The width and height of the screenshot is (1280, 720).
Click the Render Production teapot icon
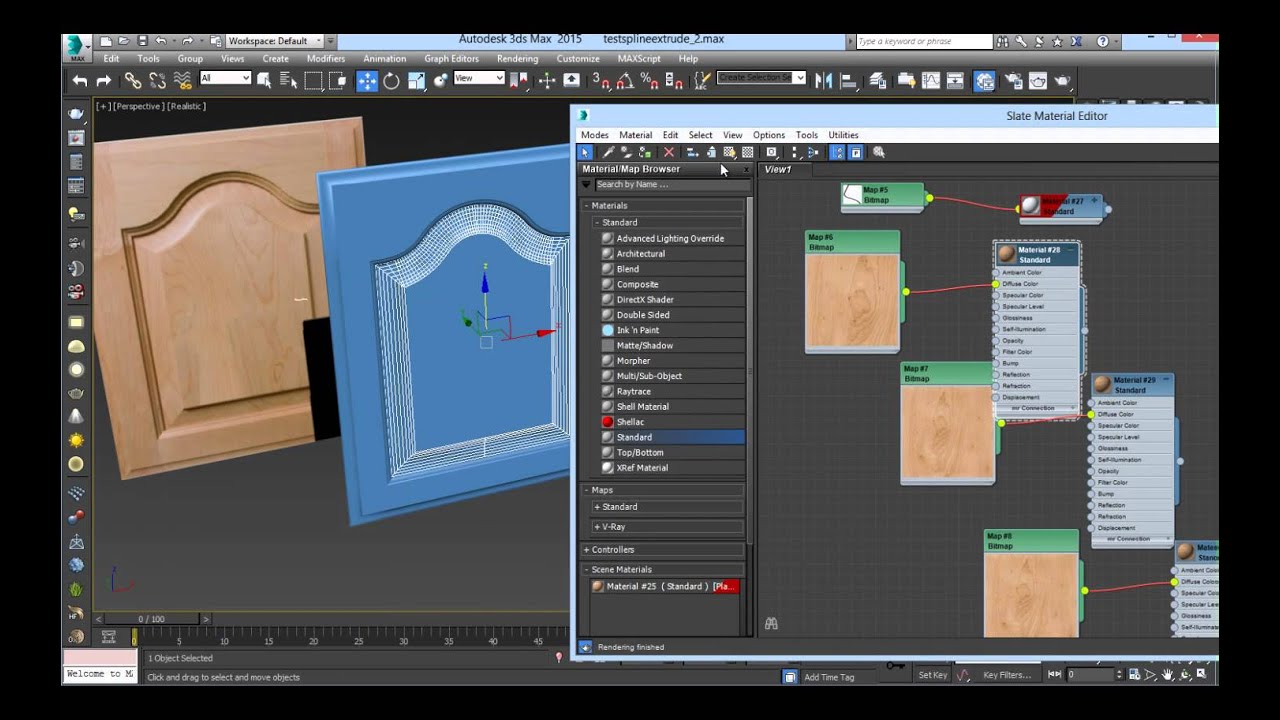click(1062, 81)
